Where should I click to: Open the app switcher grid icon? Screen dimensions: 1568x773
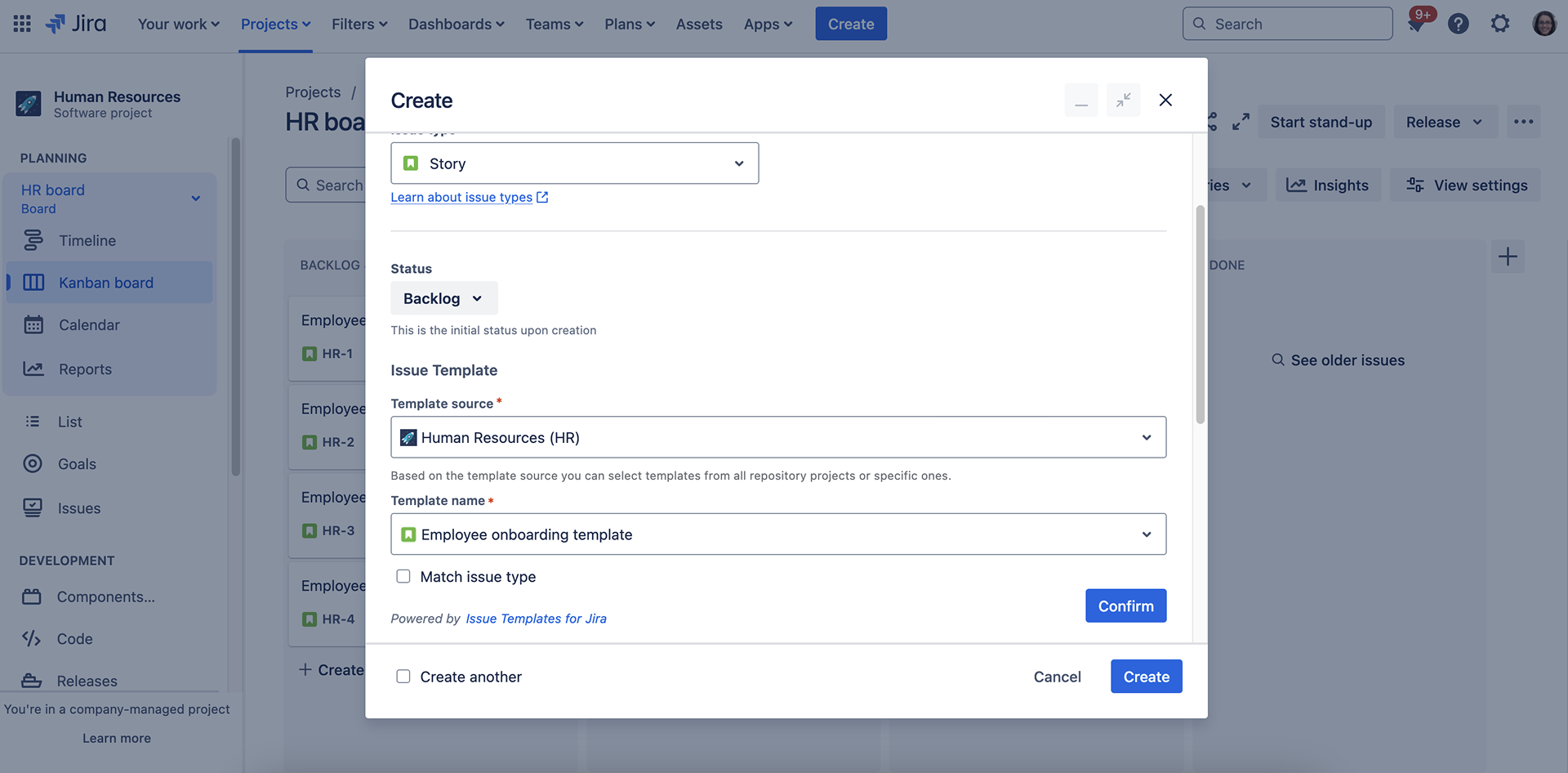(x=22, y=24)
